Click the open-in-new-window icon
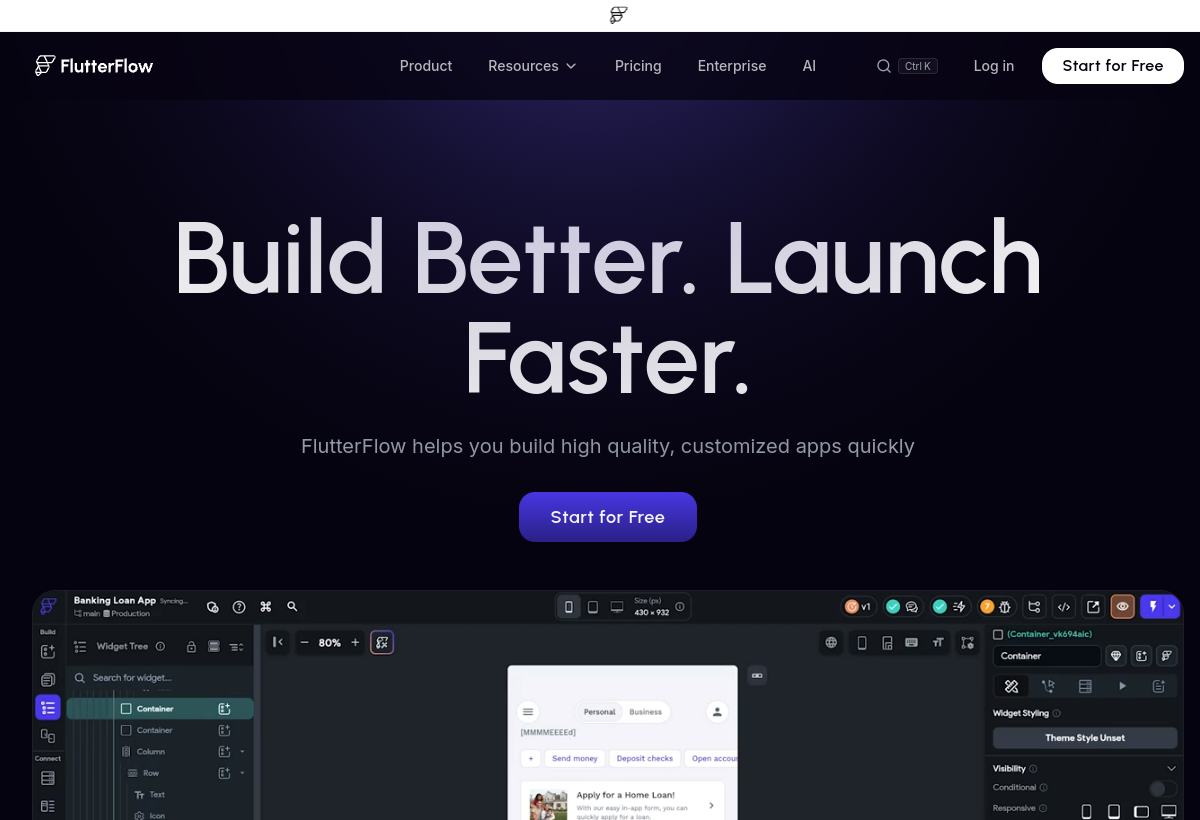Image resolution: width=1200 pixels, height=820 pixels. 1094,606
